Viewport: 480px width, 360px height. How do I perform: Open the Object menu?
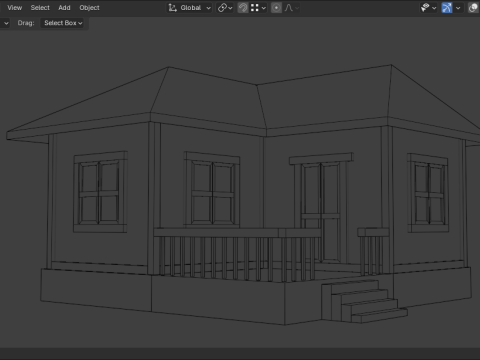[89, 8]
